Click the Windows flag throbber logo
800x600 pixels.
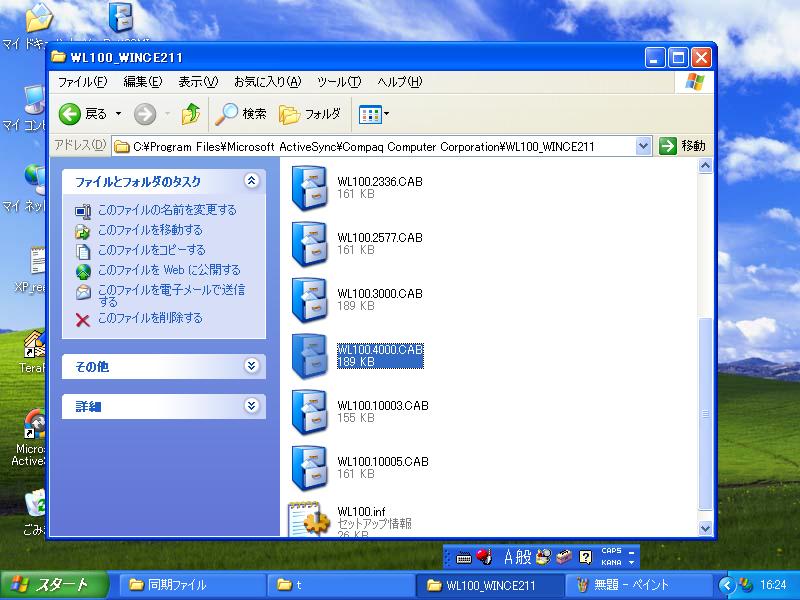694,82
